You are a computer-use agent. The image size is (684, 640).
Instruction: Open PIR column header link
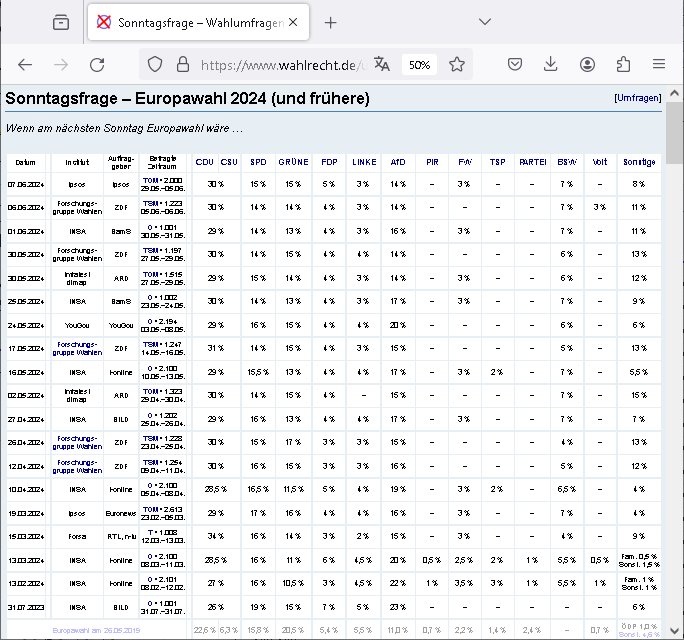[x=432, y=162]
